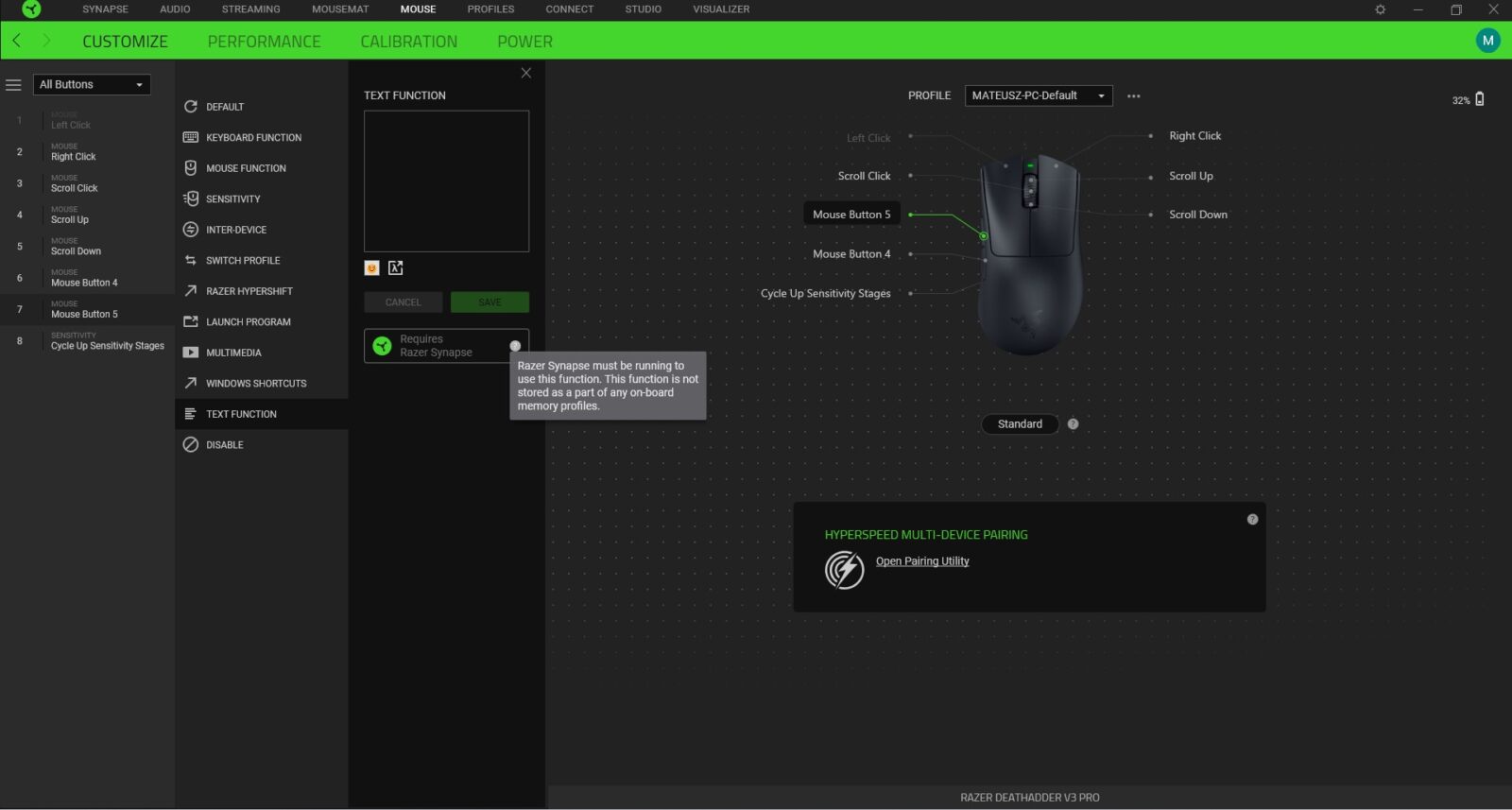Click the special character insert icon
The height and width of the screenshot is (810, 1512).
[396, 268]
